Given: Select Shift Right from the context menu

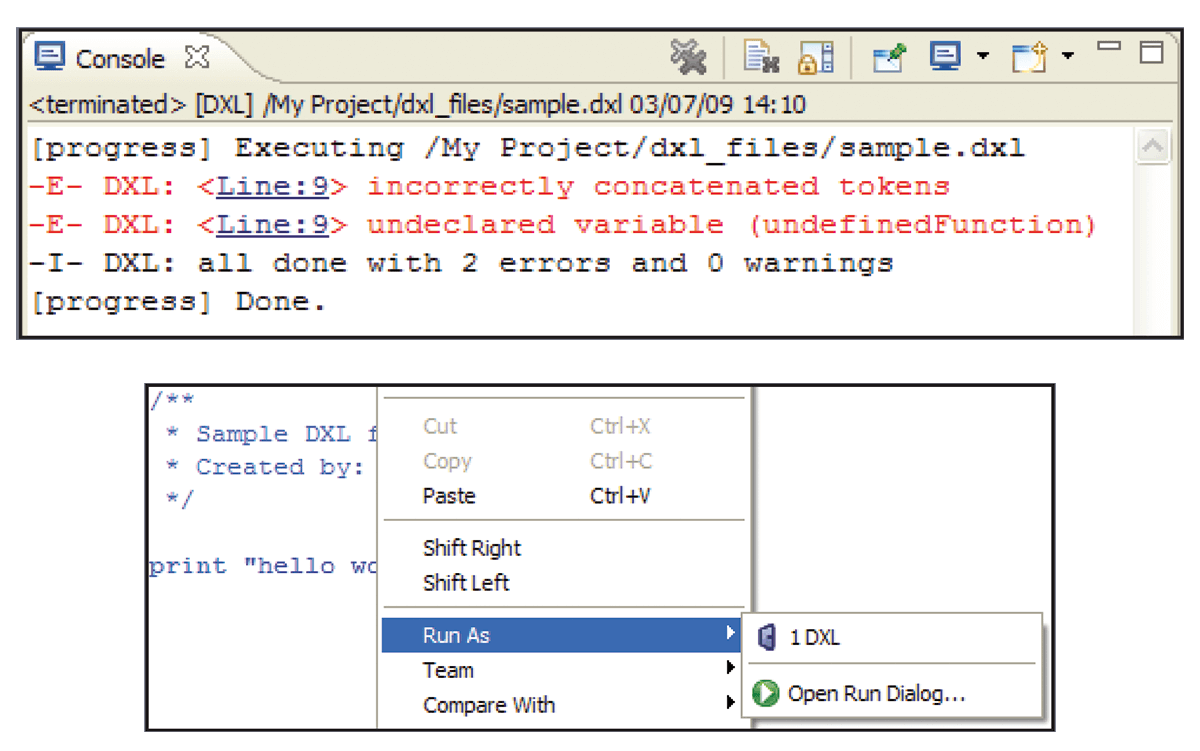Looking at the screenshot, I should point(472,547).
